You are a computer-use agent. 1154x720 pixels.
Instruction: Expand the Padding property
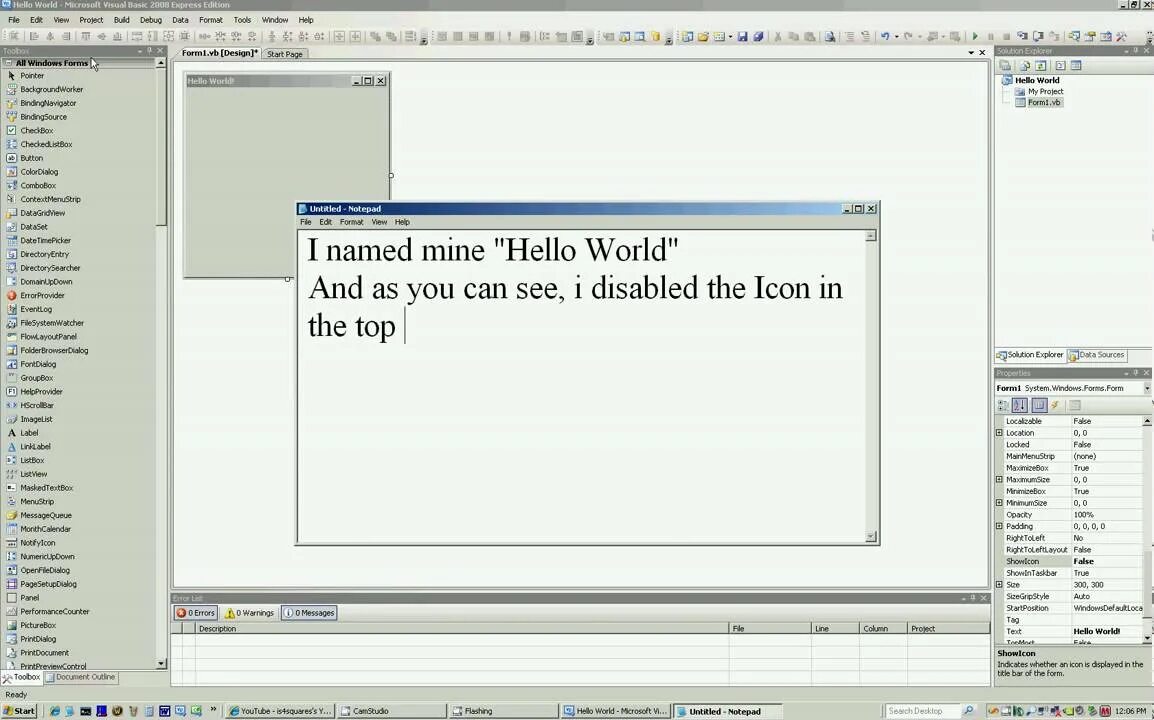point(999,526)
